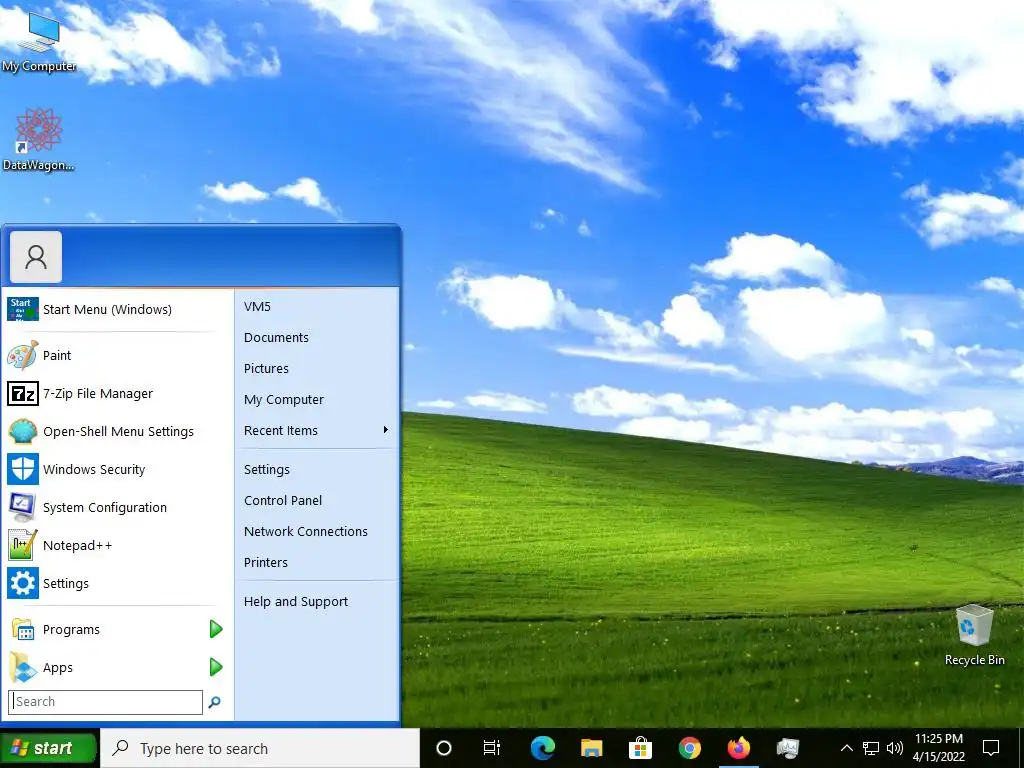This screenshot has height=768, width=1024.
Task: Launch Google Chrome from taskbar
Action: tap(689, 748)
